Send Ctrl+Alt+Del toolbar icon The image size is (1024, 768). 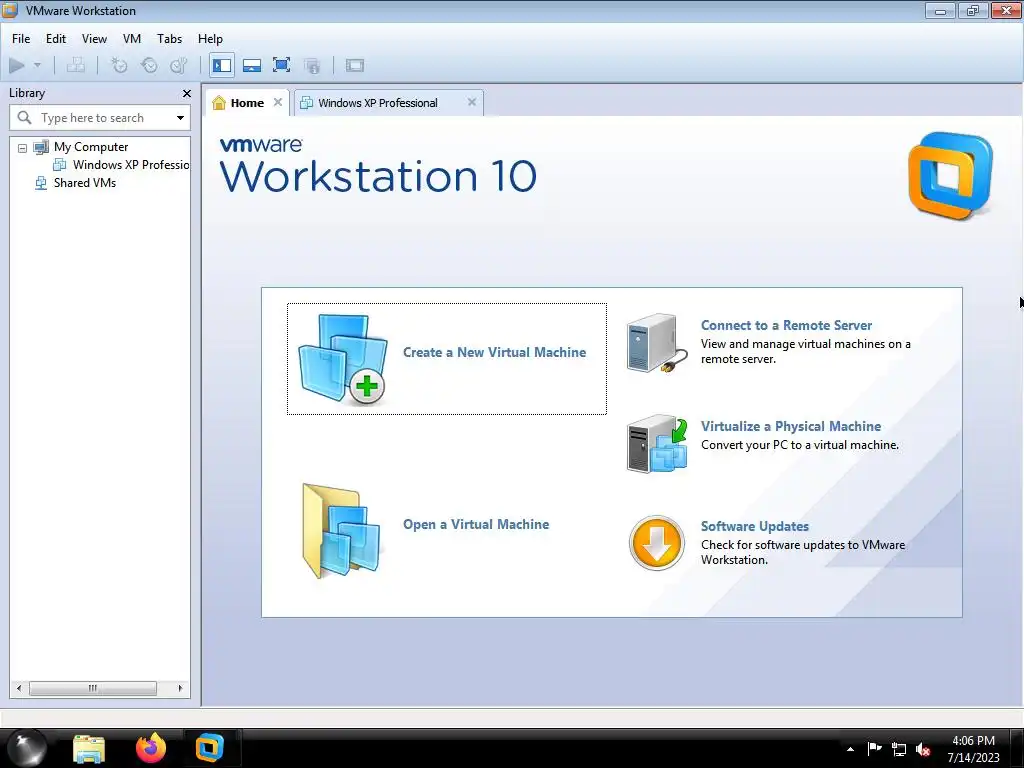coord(76,65)
